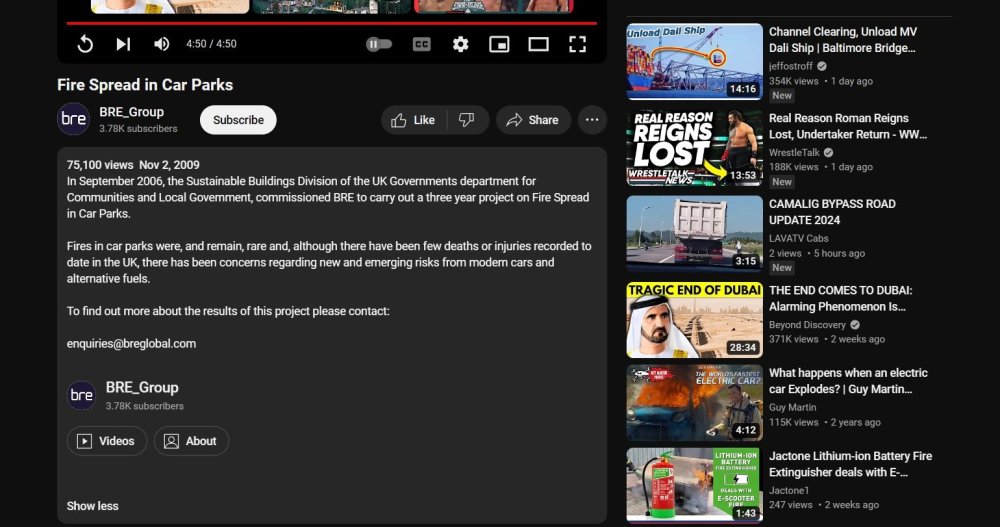The height and width of the screenshot is (527, 1000).
Task: Like the video
Action: pos(413,120)
